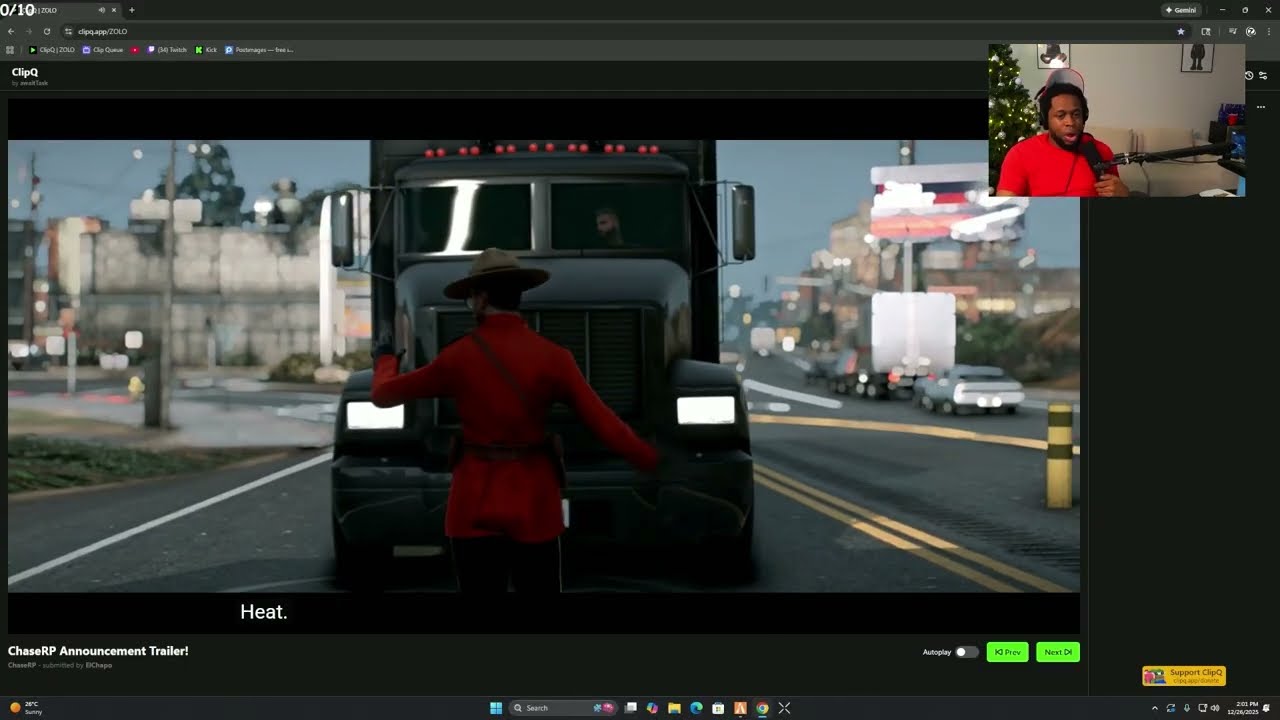Go to previous clip with Prev button
Image resolution: width=1280 pixels, height=720 pixels.
(x=1007, y=652)
